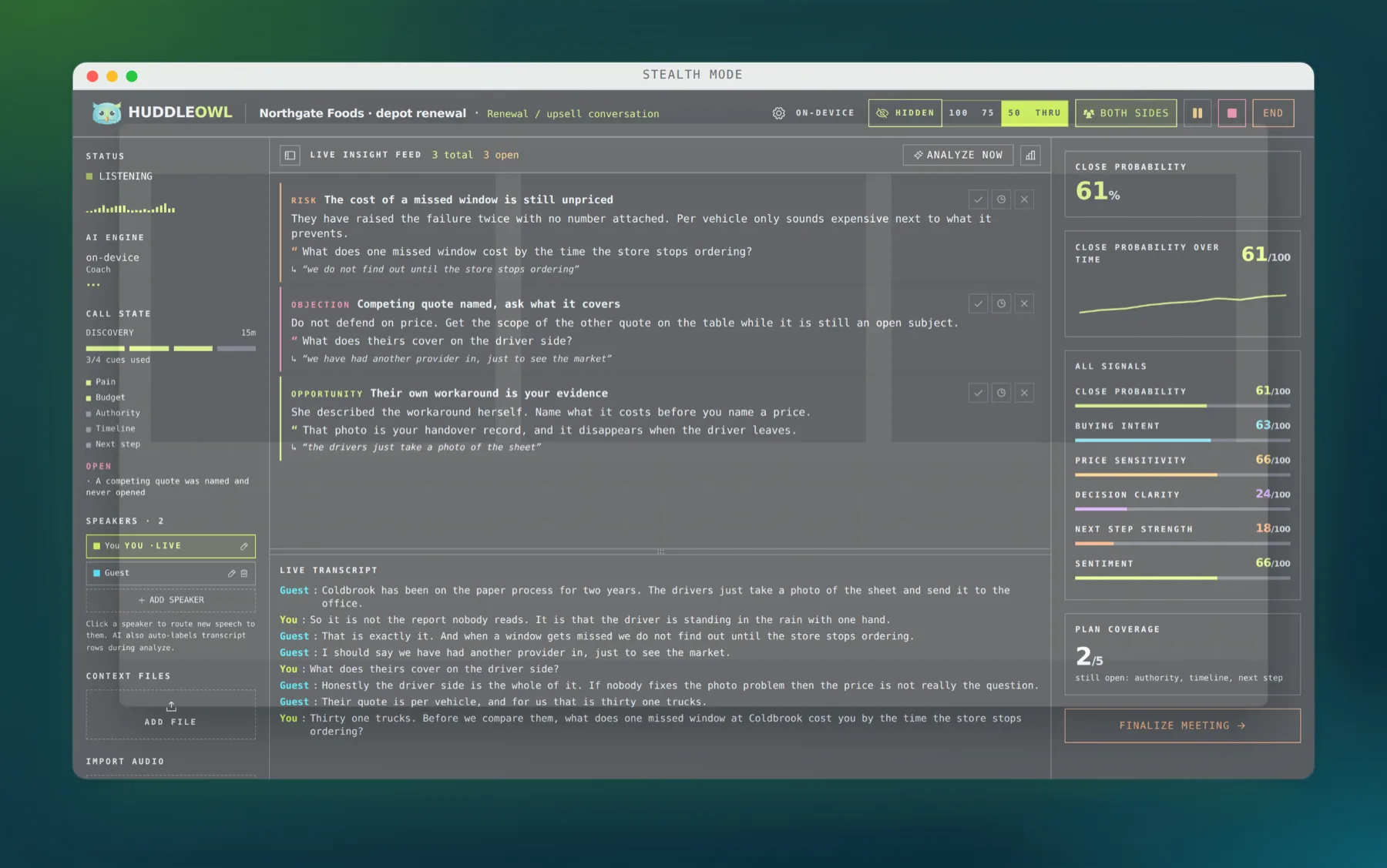Add a context file
Screen dimensions: 1387x868
click(171, 714)
